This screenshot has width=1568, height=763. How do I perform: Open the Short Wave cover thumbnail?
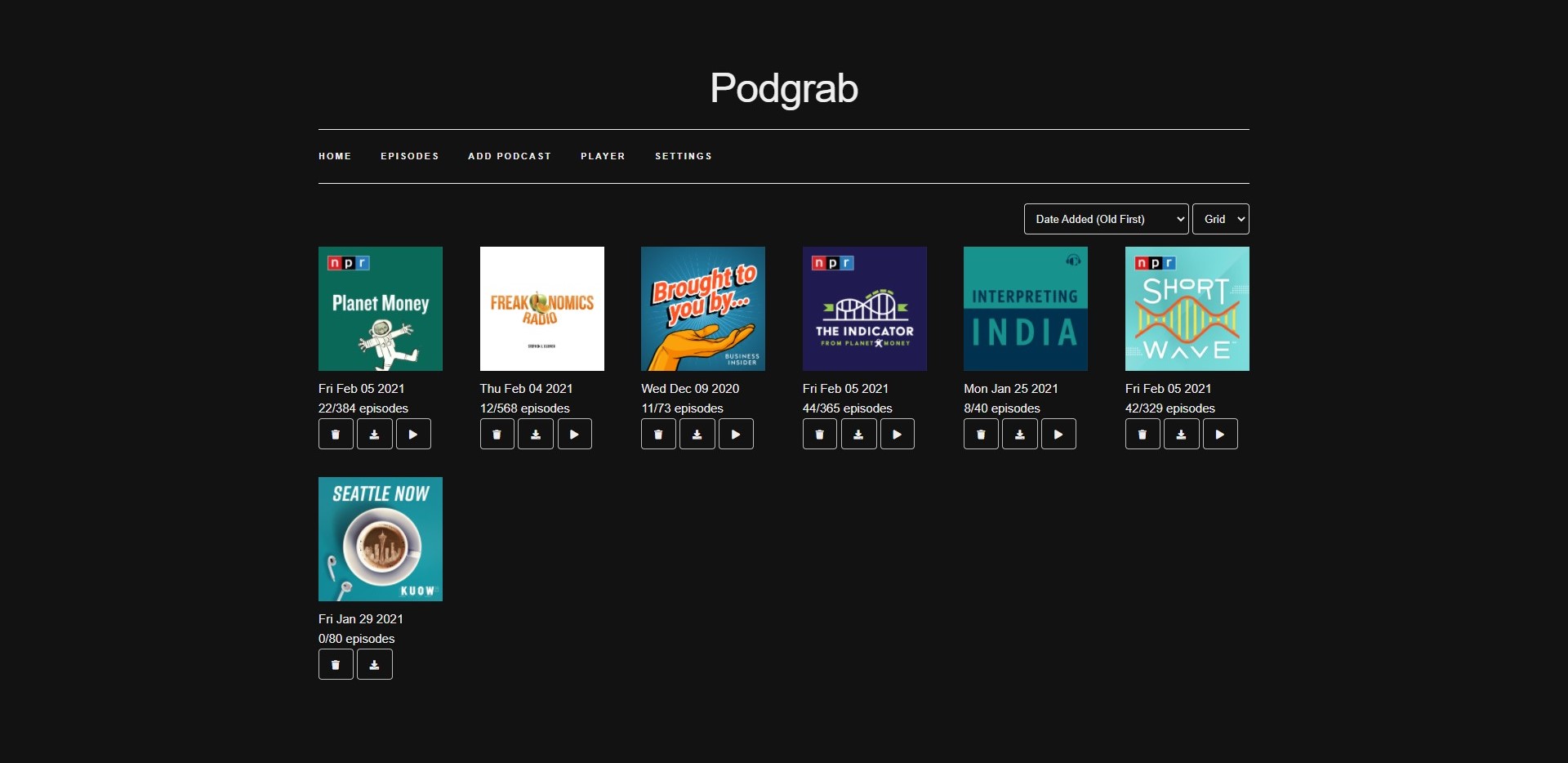pos(1187,309)
